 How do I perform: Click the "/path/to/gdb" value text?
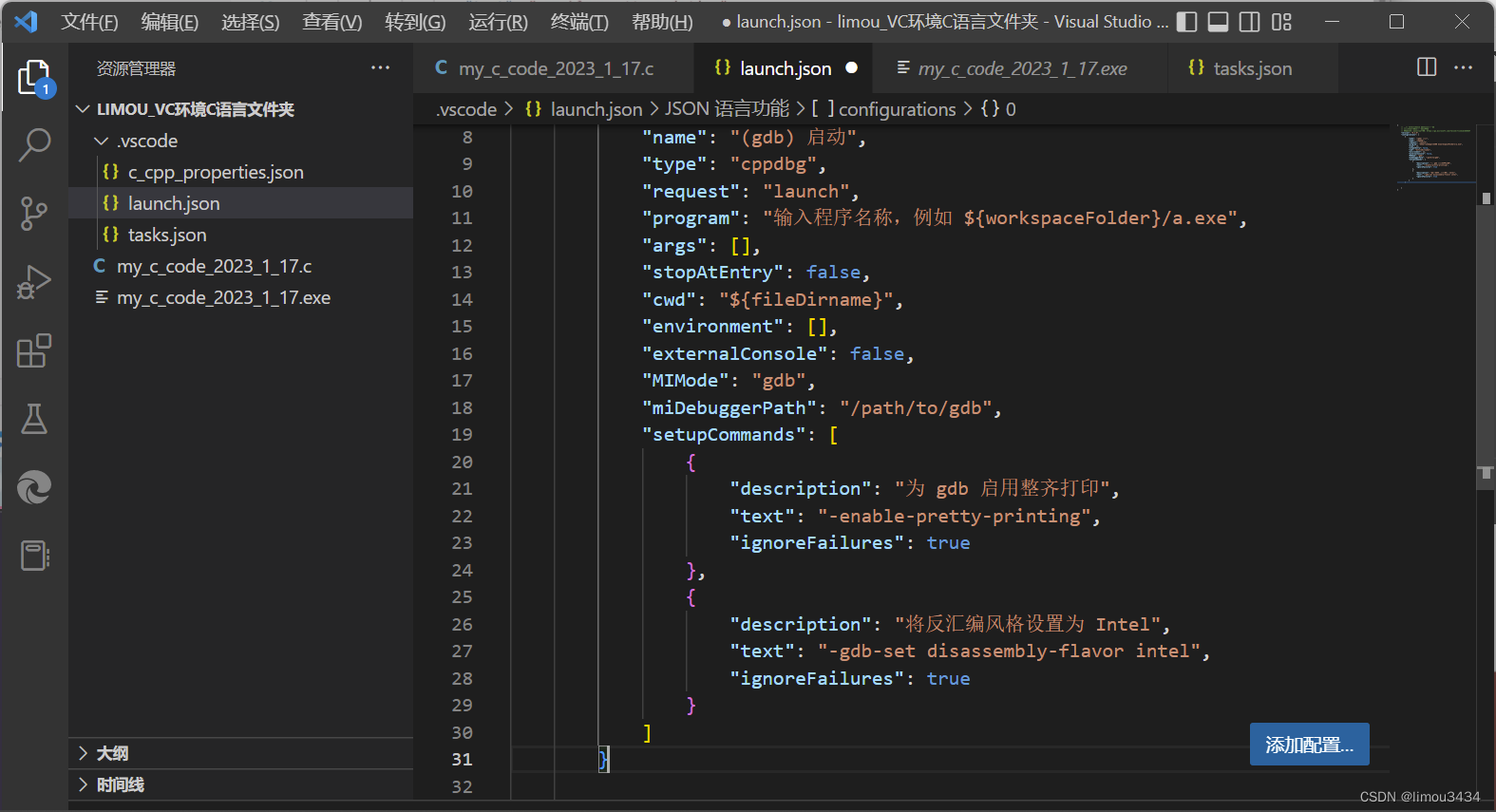coord(916,408)
